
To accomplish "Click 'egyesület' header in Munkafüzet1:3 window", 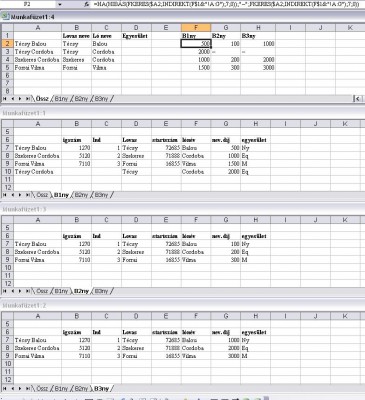I will (256, 236).
